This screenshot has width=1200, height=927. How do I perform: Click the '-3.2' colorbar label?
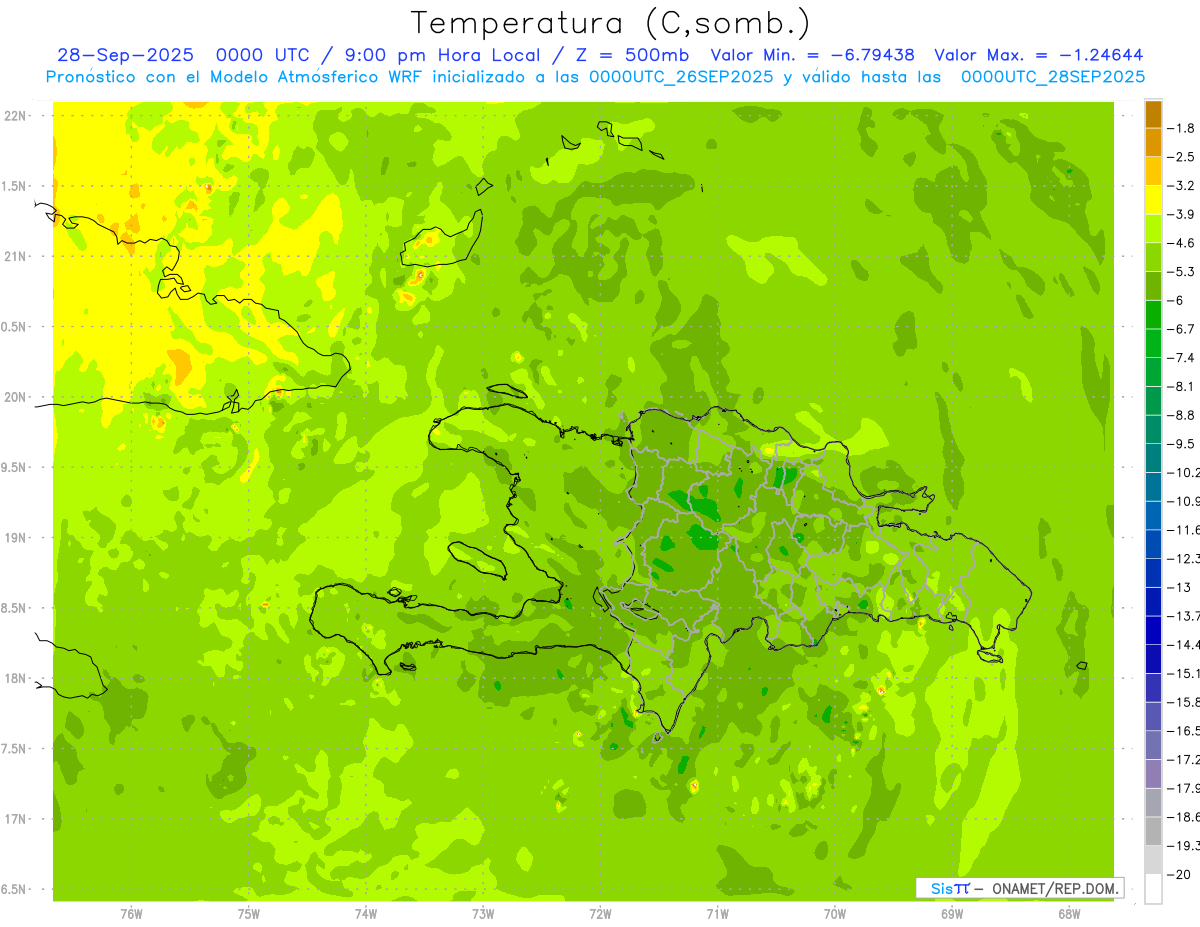point(1183,186)
